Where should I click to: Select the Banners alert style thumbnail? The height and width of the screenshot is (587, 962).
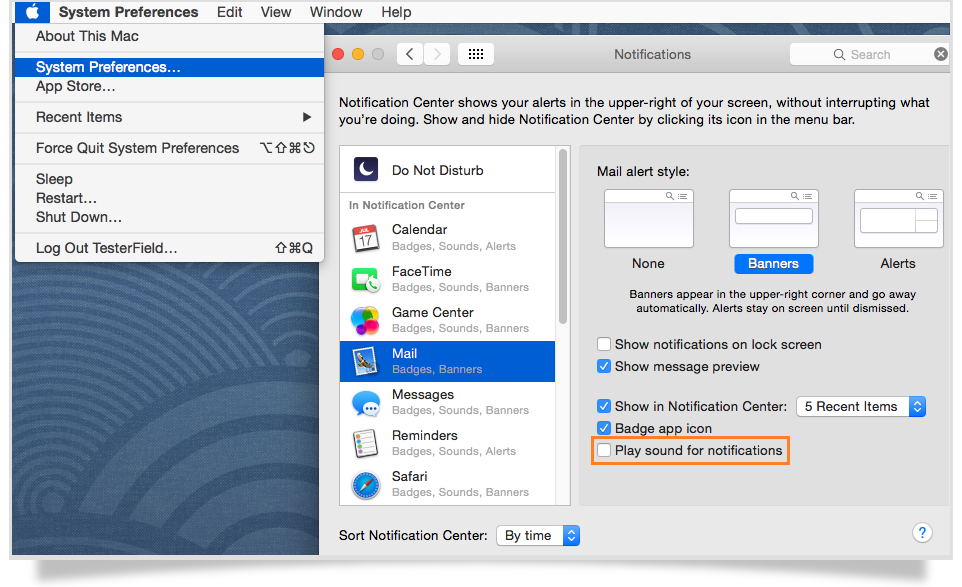pyautogui.click(x=774, y=218)
